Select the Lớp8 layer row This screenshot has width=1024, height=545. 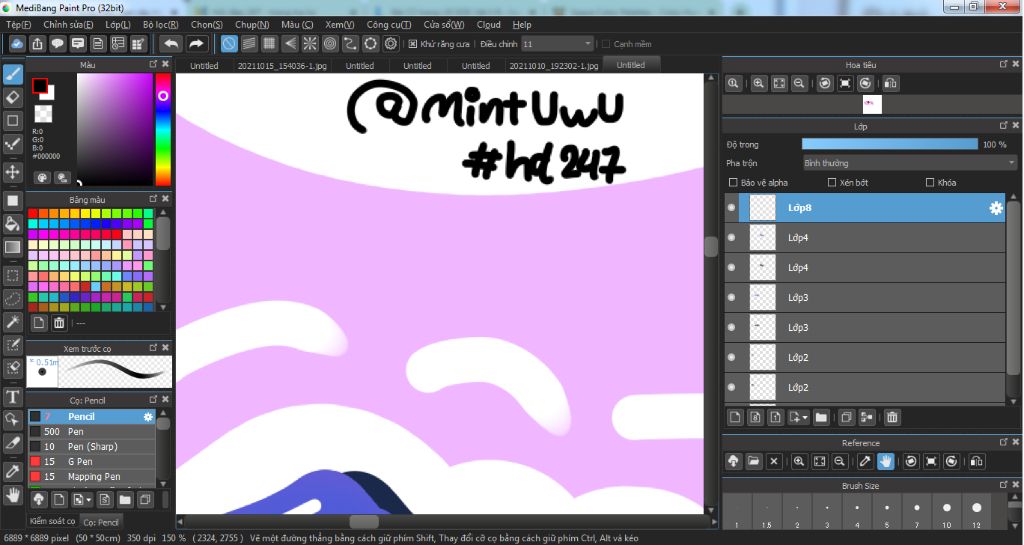pos(865,208)
